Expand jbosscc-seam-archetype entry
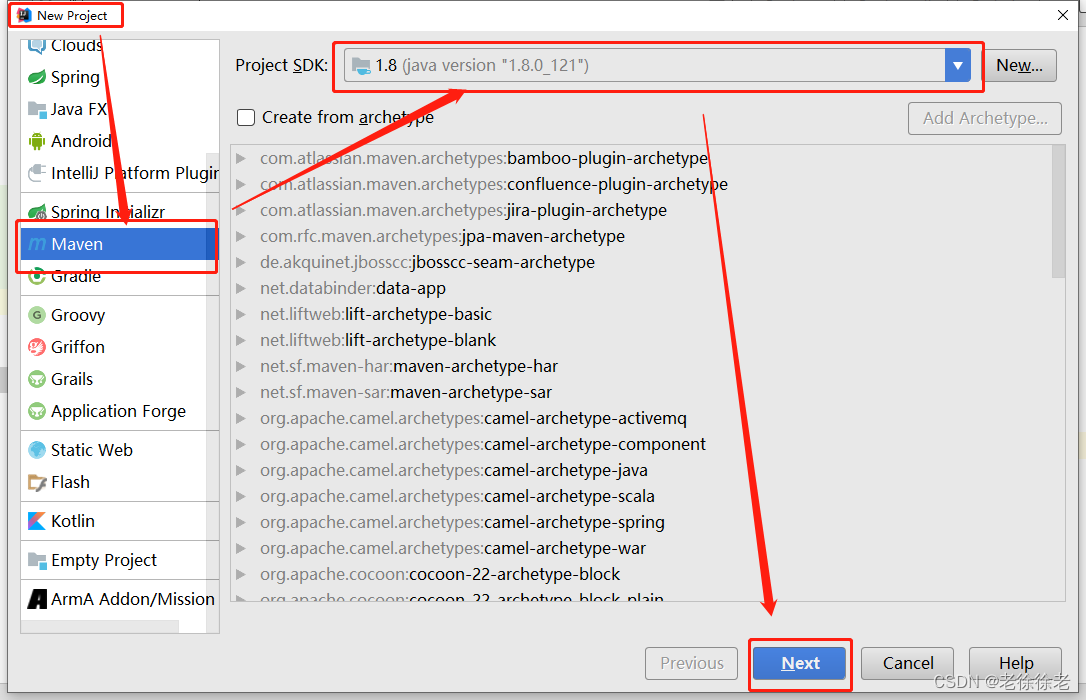The image size is (1086, 700). [x=240, y=262]
